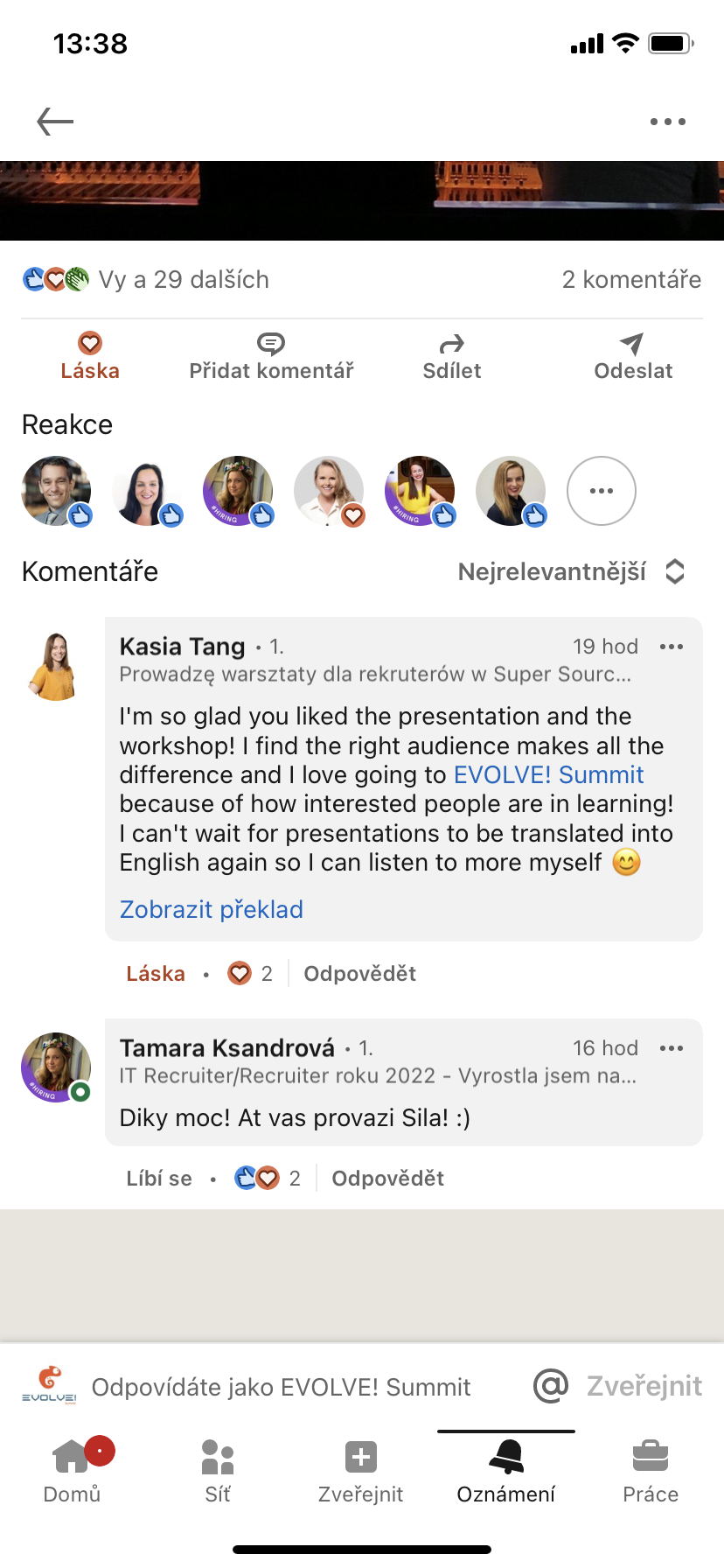Tap the Sdílet share arrow icon
Image resolution: width=724 pixels, height=1568 pixels.
point(452,344)
